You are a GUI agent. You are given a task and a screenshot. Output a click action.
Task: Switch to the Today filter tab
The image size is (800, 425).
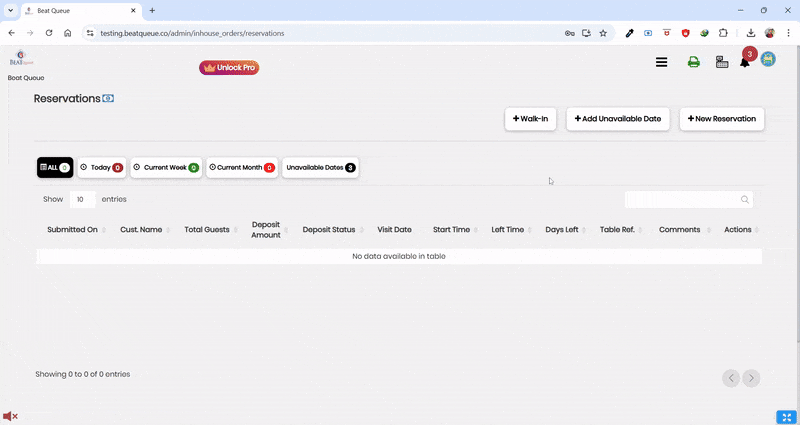101,168
